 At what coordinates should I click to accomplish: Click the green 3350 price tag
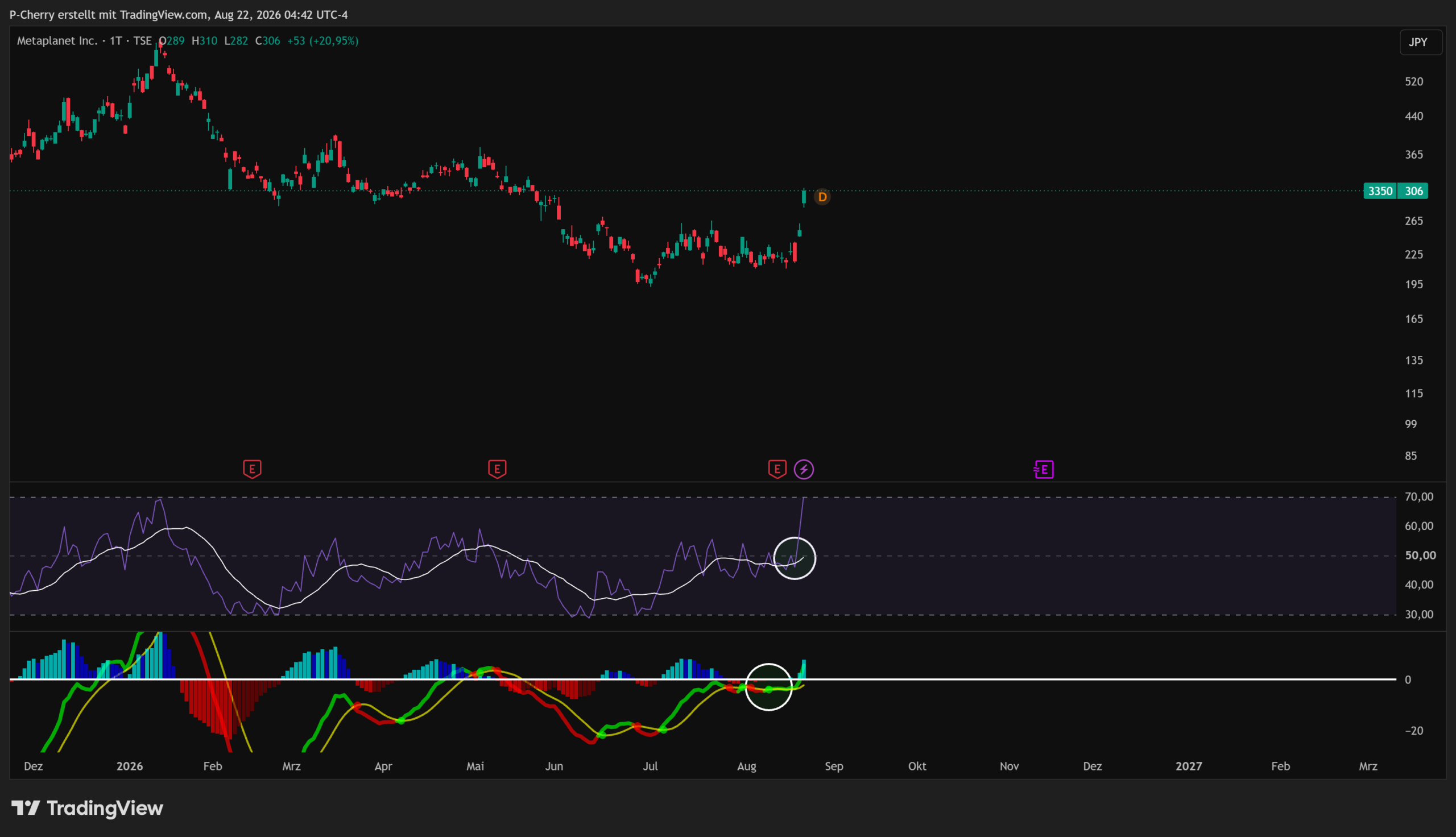tap(1380, 191)
